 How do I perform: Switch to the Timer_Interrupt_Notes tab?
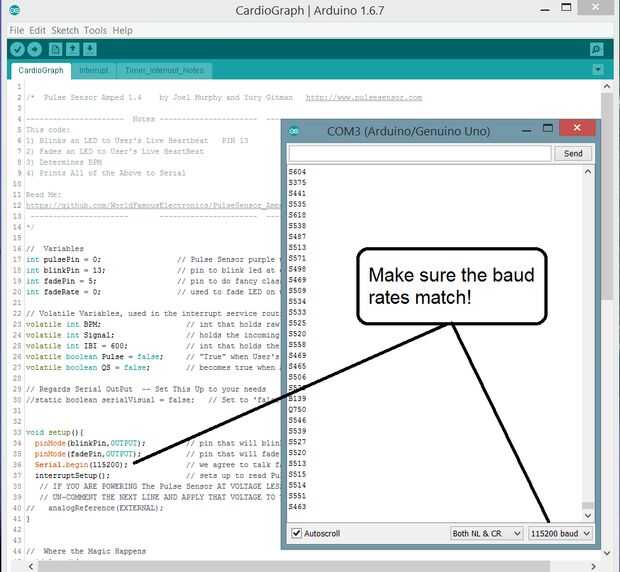164,70
